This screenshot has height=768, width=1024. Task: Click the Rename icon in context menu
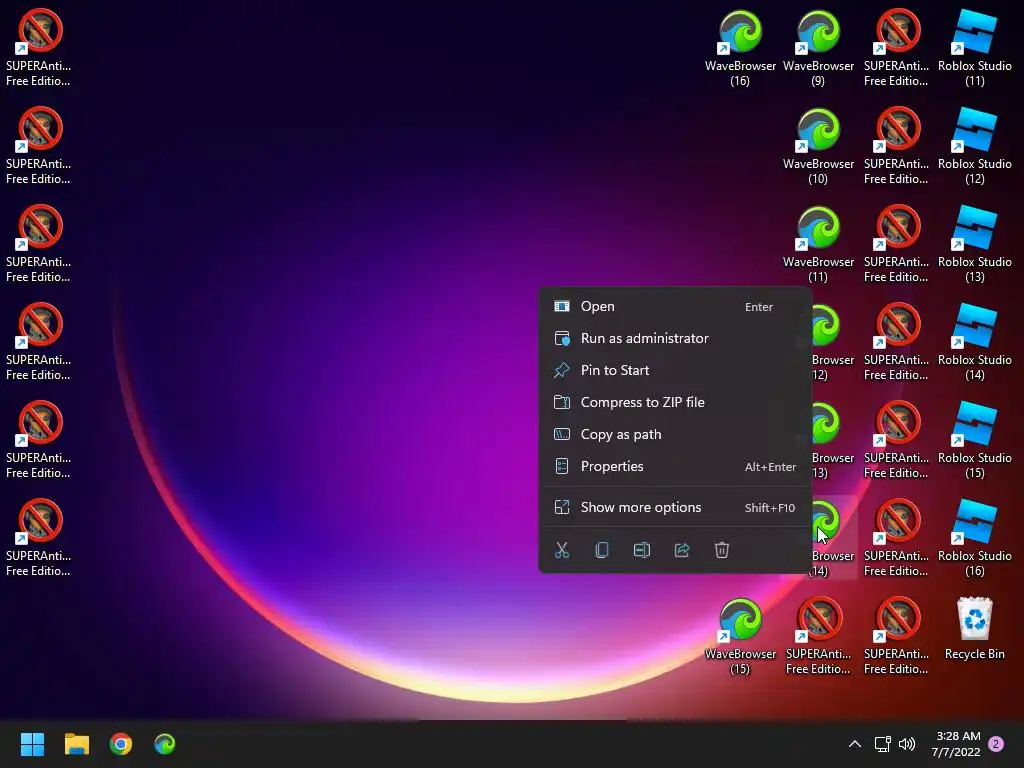(642, 550)
